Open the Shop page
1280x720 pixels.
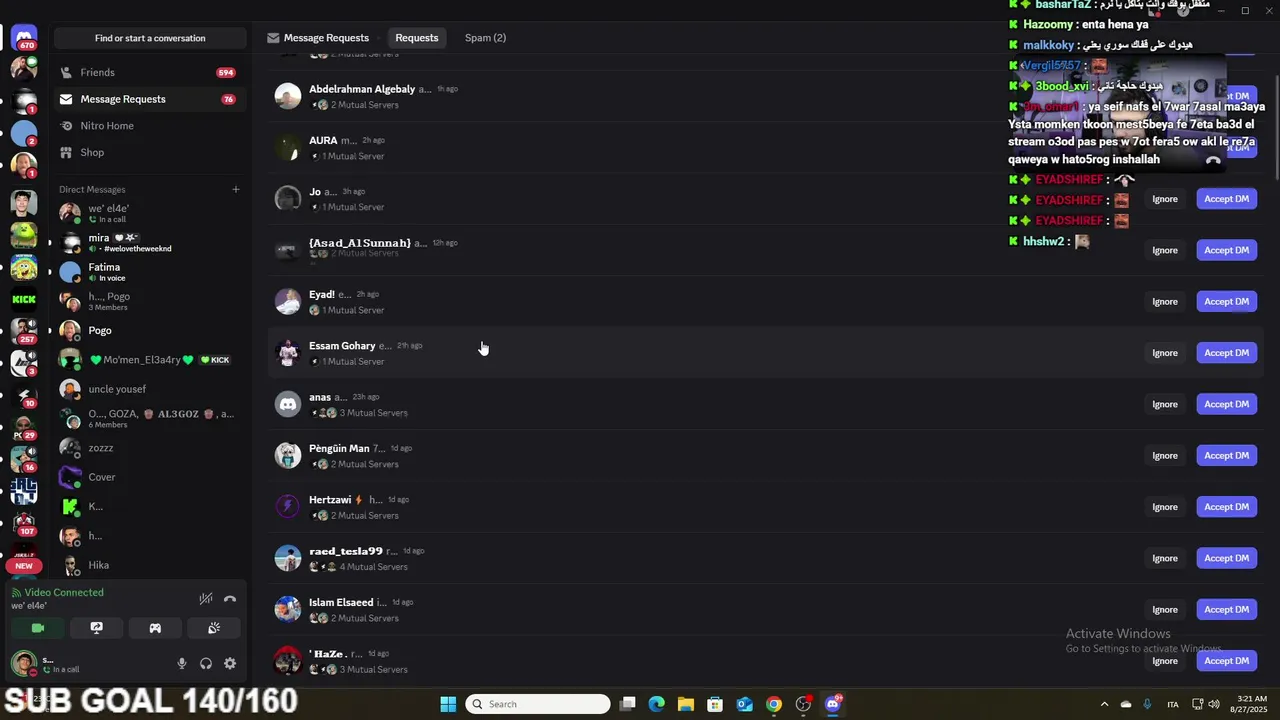pos(148,152)
